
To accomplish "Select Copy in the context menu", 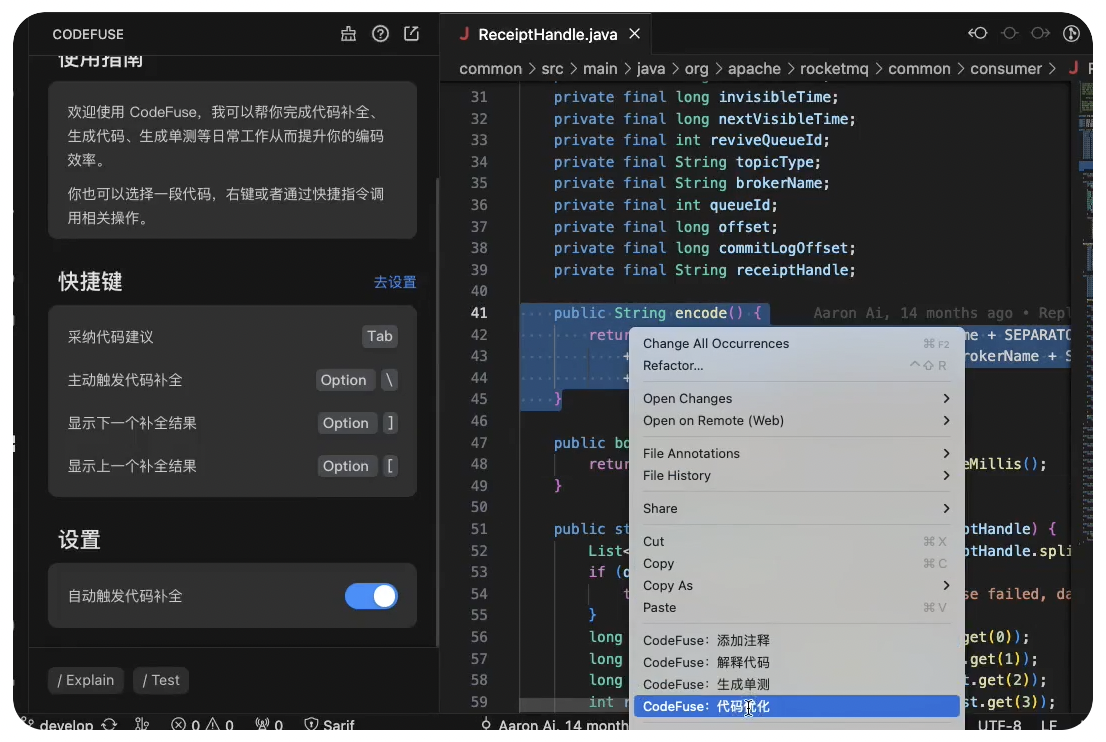I will (796, 564).
